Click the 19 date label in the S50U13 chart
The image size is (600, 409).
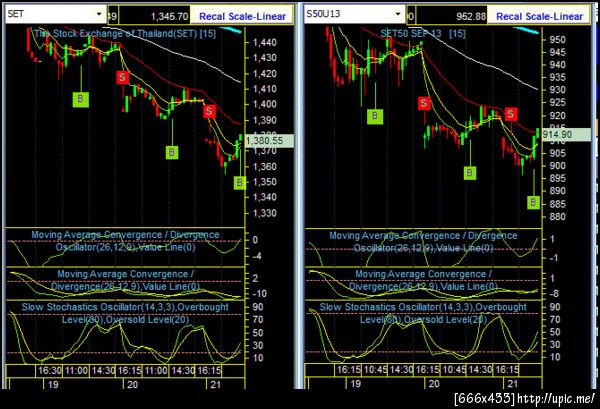click(x=355, y=383)
